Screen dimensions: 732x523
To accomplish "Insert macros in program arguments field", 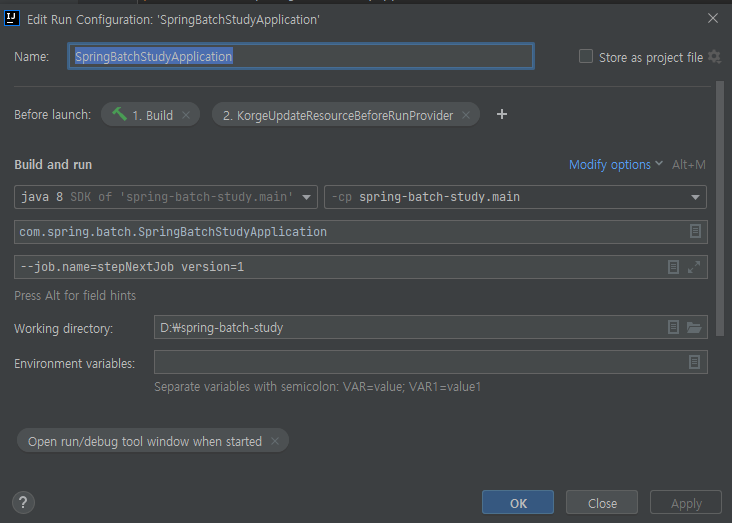I will coord(674,267).
